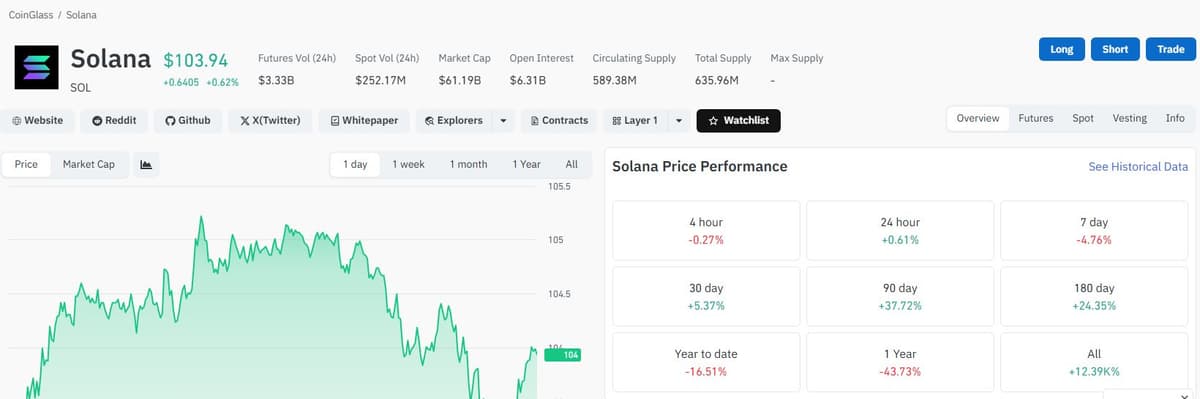Switch to the Spot tab
The width and height of the screenshot is (1200, 399).
[x=1083, y=118]
